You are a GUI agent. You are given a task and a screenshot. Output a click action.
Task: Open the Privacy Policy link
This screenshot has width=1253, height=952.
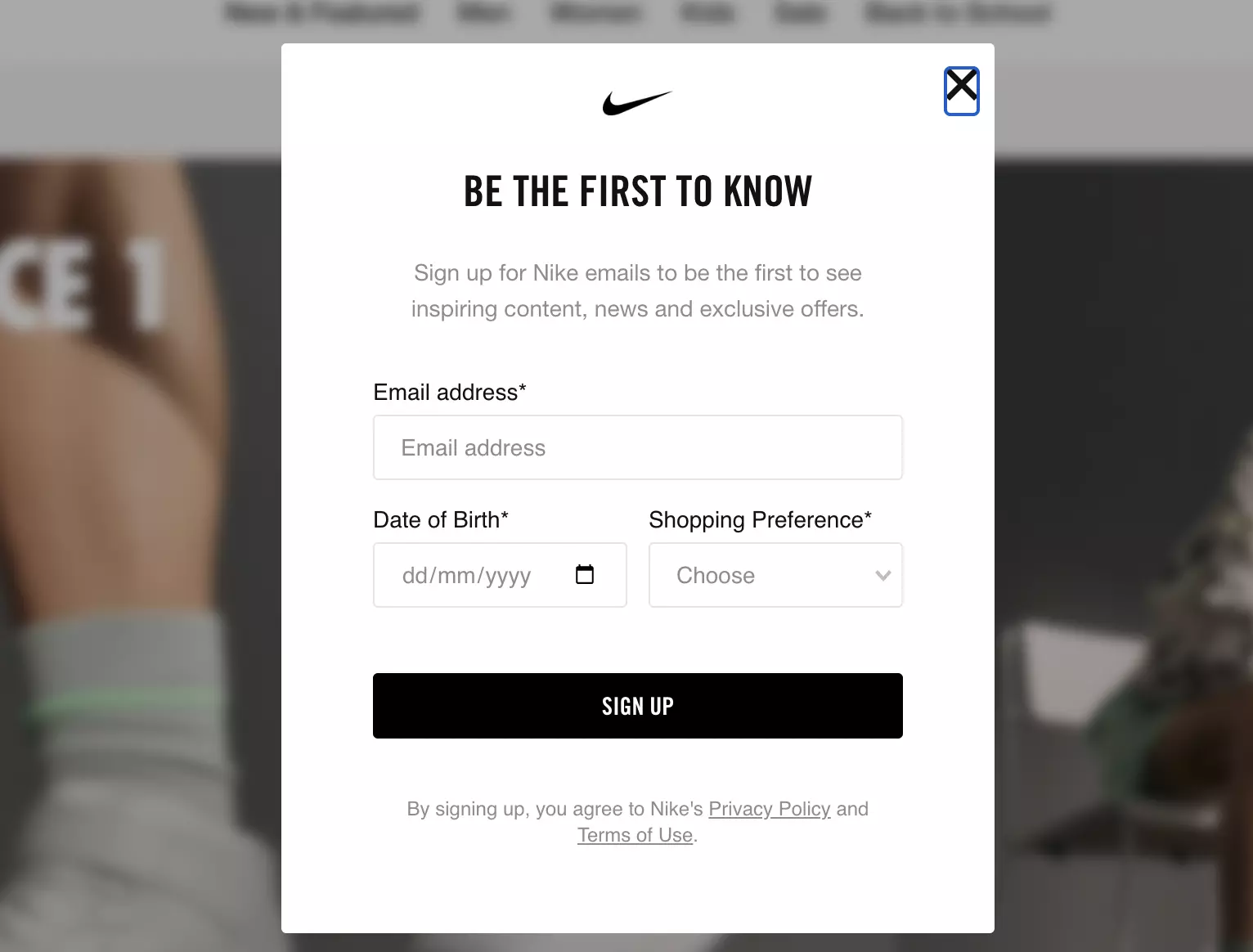point(769,809)
